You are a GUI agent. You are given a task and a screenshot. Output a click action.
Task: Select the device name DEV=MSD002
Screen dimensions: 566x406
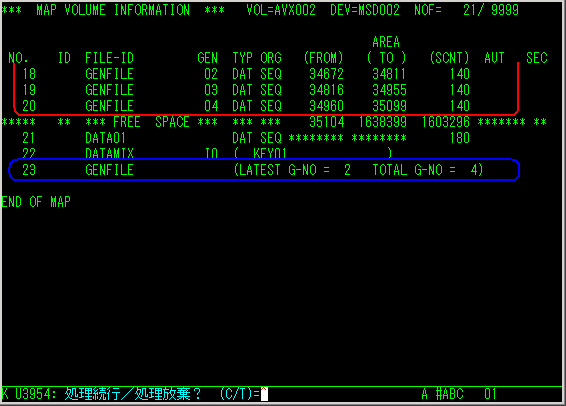365,10
